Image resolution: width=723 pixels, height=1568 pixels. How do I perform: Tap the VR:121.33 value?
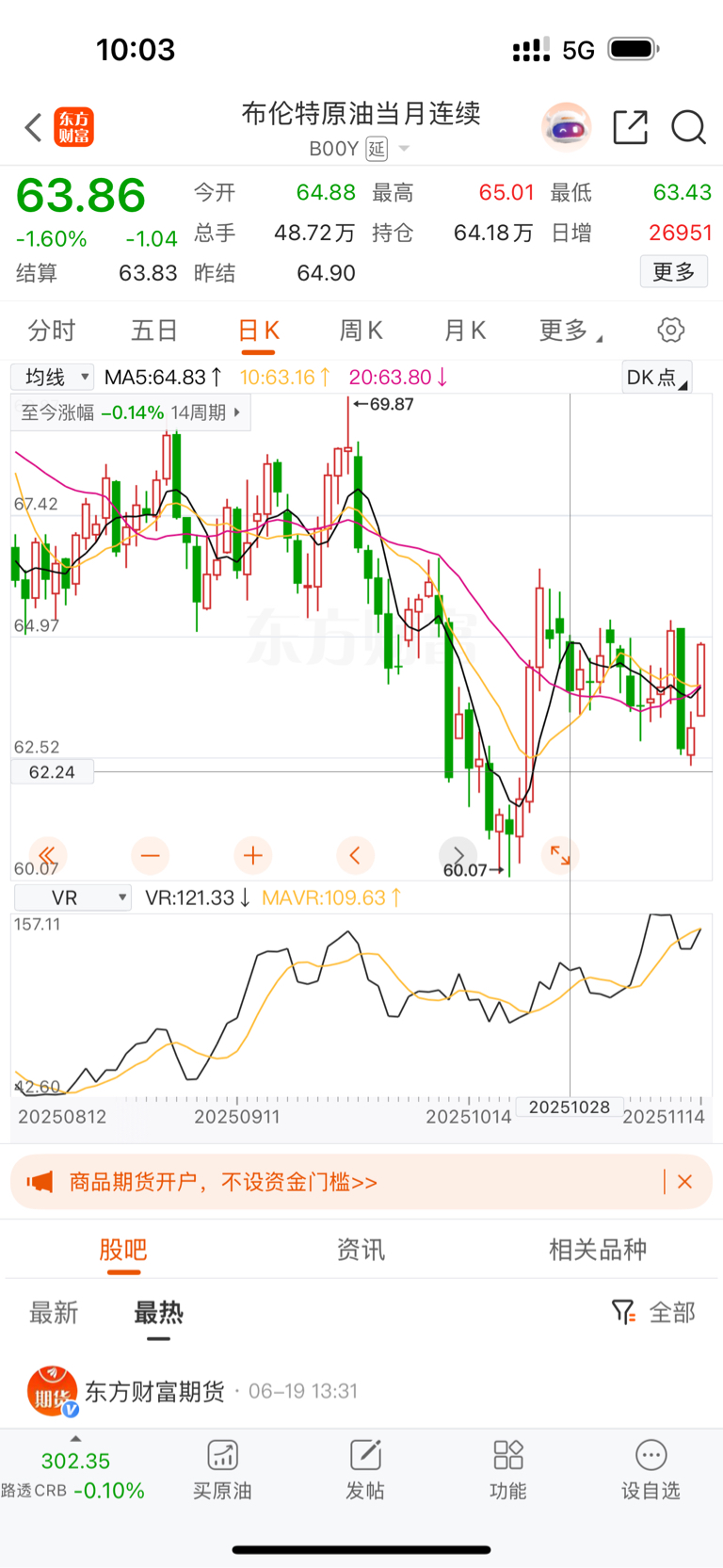[198, 897]
